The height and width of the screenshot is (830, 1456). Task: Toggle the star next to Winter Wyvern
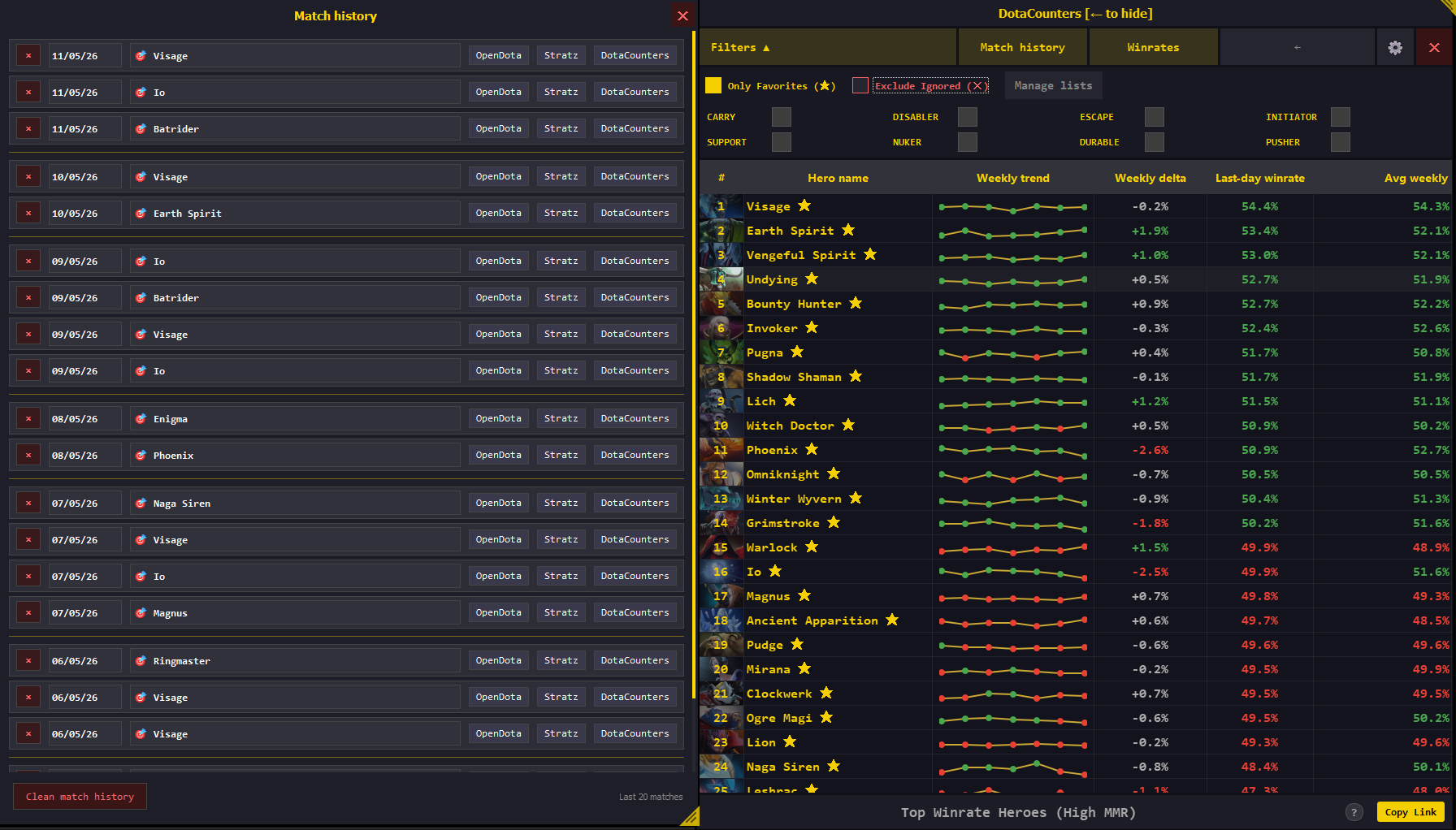pyautogui.click(x=856, y=498)
